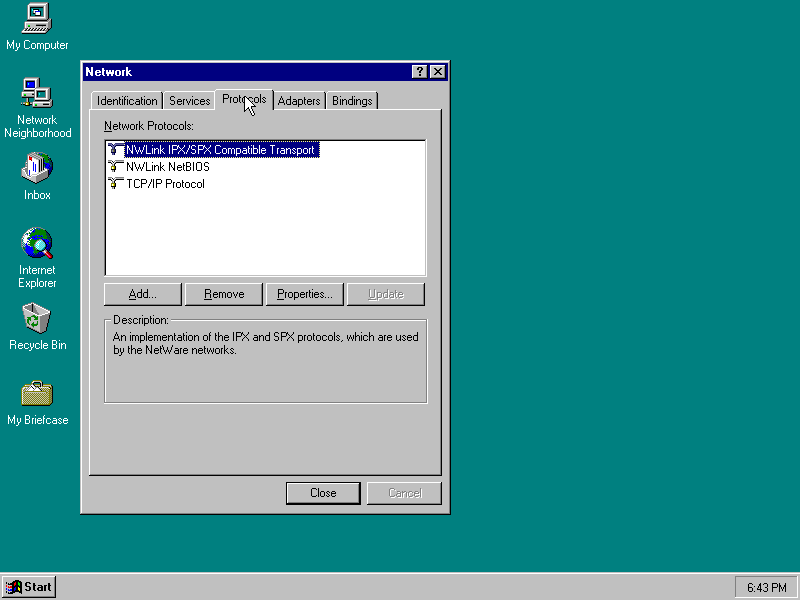Click the NWLink NetBIOS protocol icon
Screen dimensions: 800x600
point(116,166)
